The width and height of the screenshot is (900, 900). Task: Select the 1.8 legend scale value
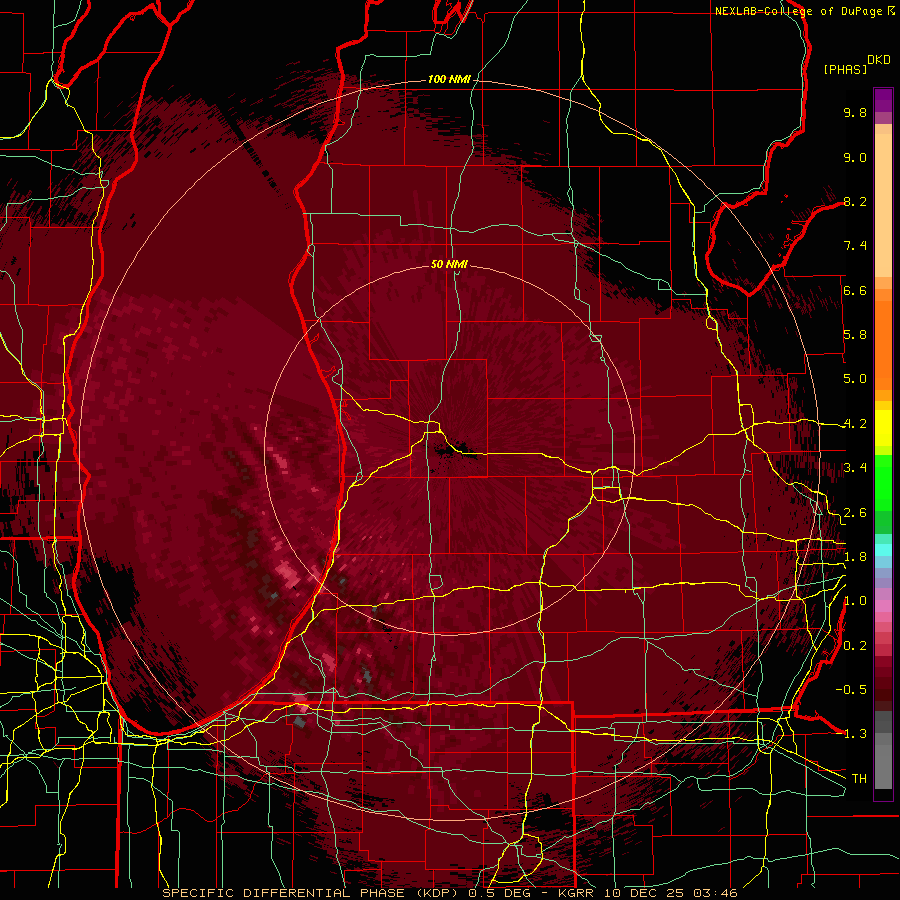(855, 557)
